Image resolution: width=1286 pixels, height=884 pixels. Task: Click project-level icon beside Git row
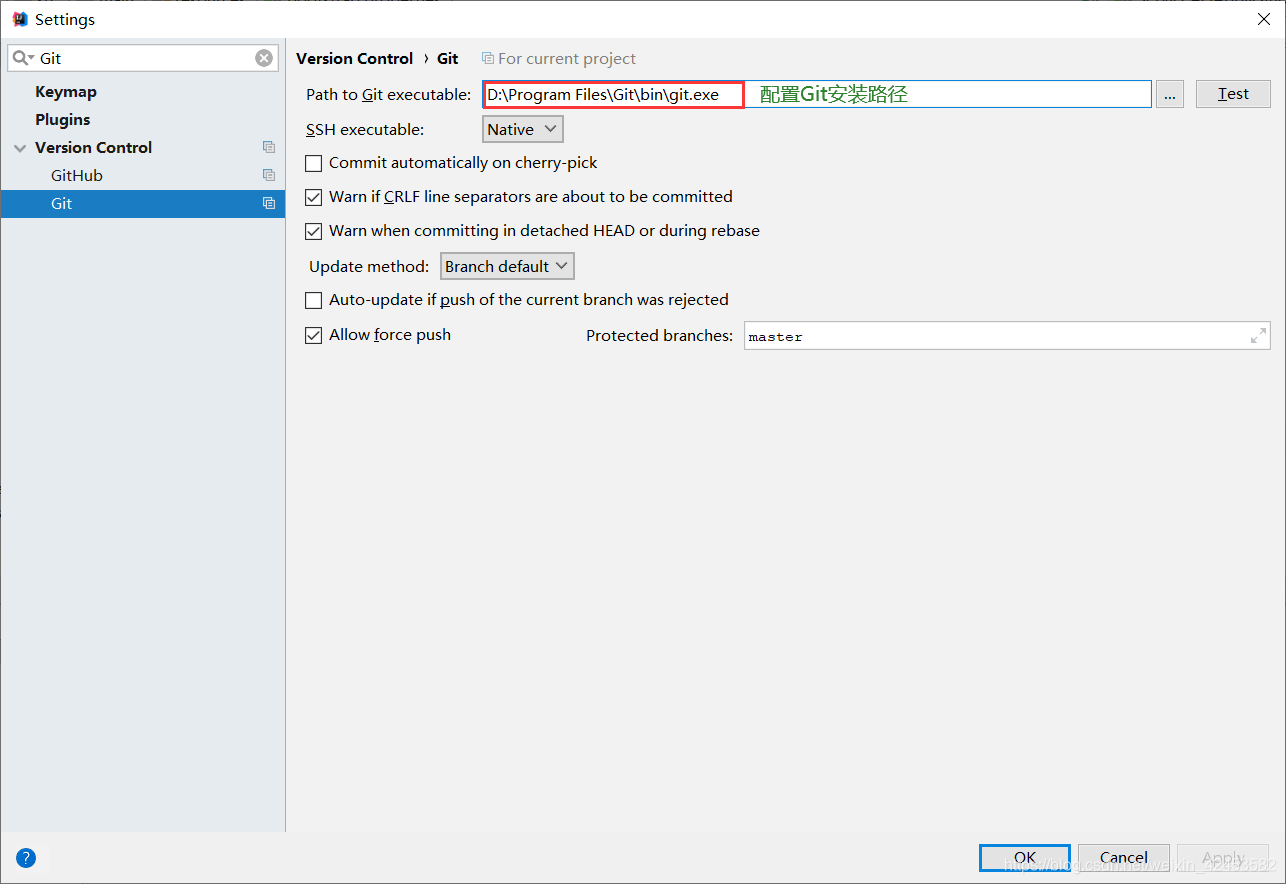(269, 203)
